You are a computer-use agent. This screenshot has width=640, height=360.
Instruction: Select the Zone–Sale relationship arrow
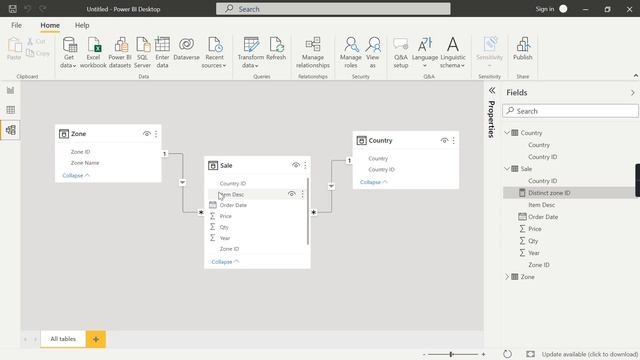182,182
